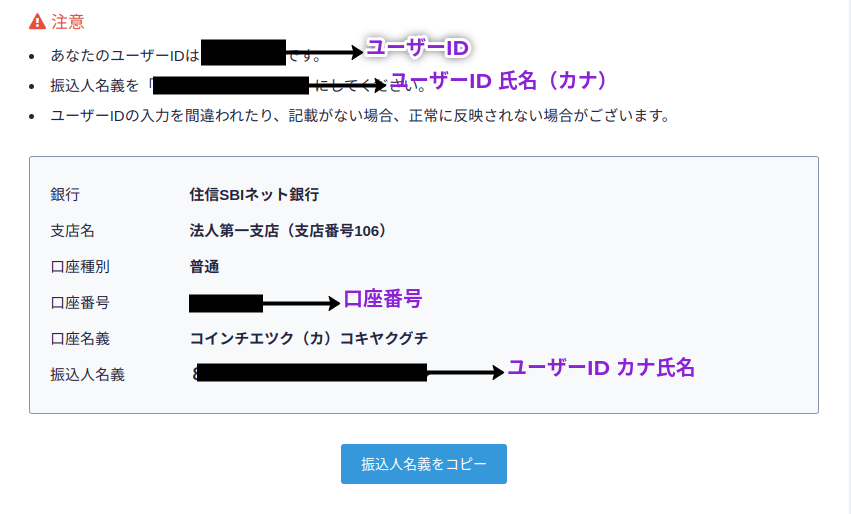
Task: Click the 口座種別 row label
Action: pos(80,266)
